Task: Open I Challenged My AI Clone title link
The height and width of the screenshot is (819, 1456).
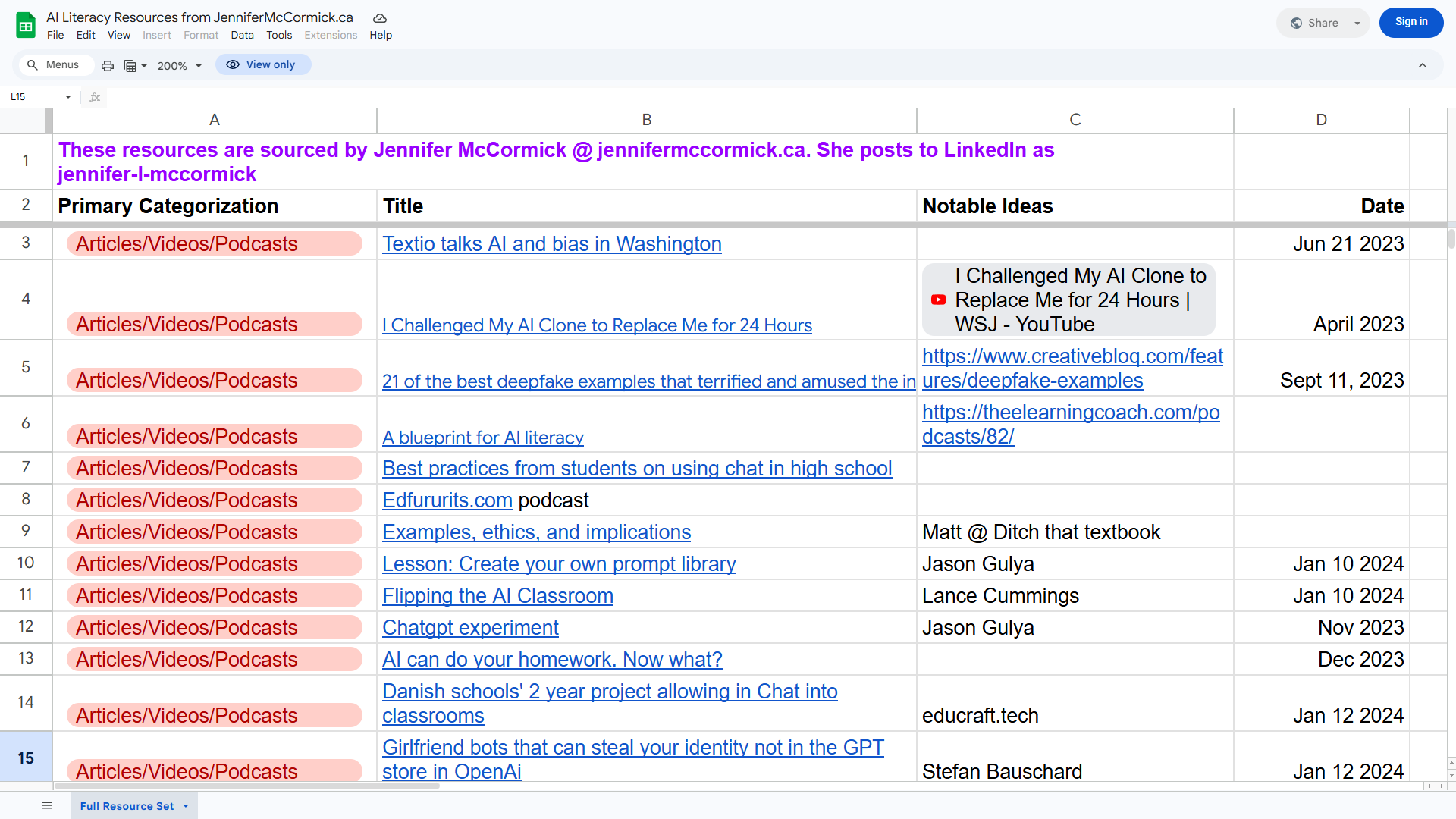Action: (597, 325)
